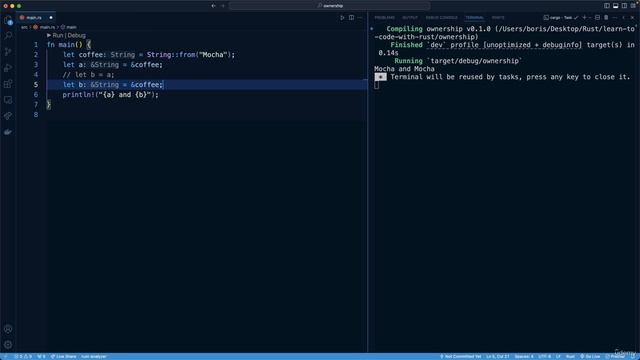Open remote window indicator in status bar
This screenshot has height=360, width=640.
click(x=5, y=356)
